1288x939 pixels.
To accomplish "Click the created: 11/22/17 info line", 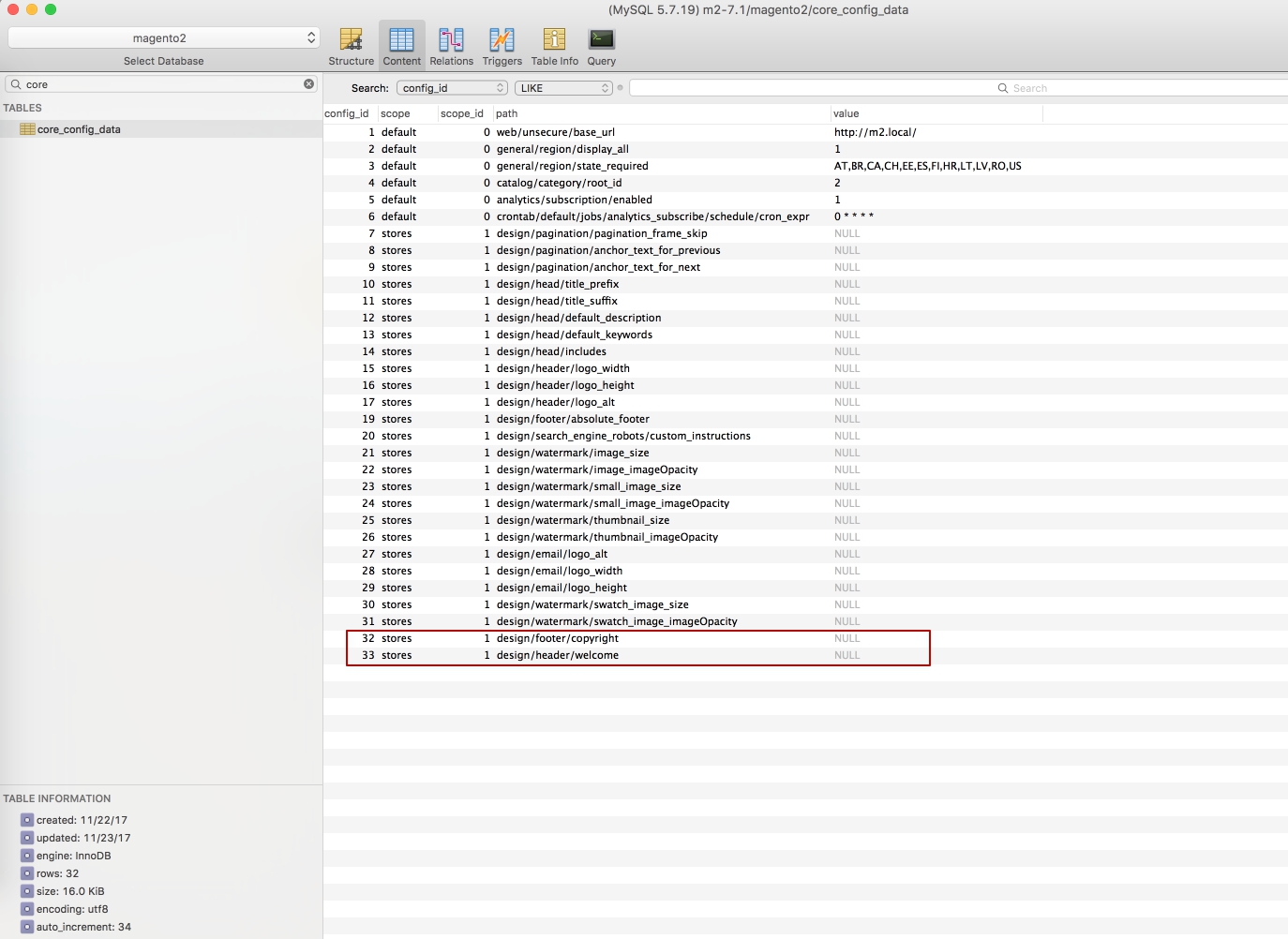I will [82, 820].
